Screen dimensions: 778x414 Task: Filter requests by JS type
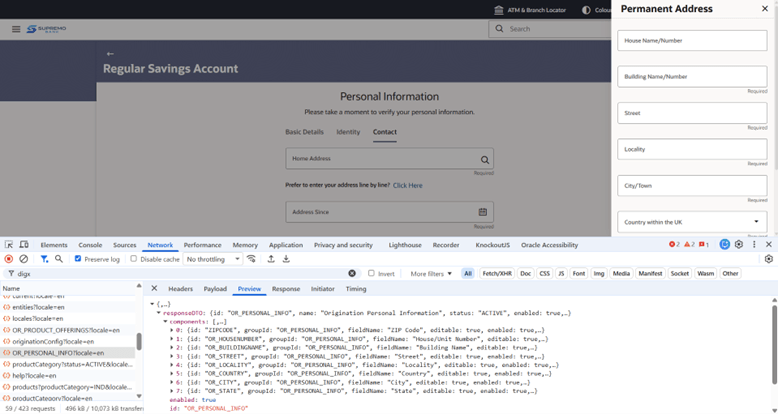(561, 274)
